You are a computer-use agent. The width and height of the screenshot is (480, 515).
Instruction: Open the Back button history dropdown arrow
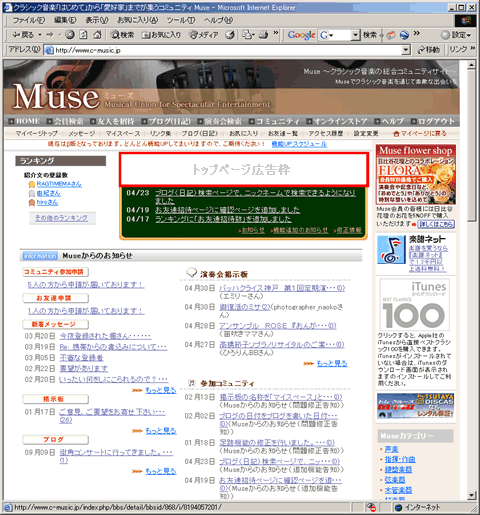click(40, 35)
